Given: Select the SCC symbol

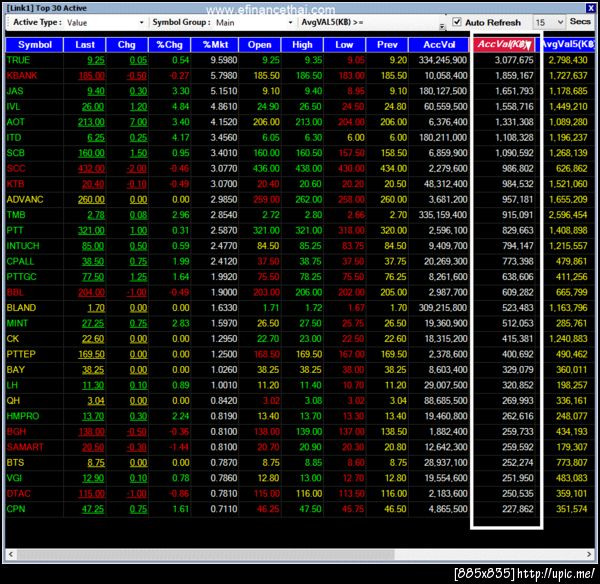Looking at the screenshot, I should (16, 168).
